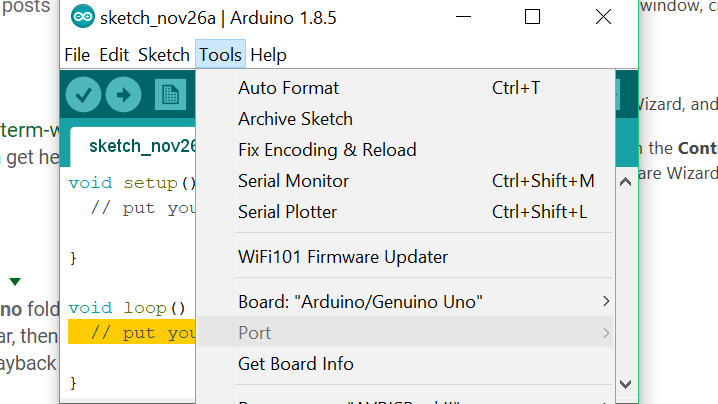
Task: Open the Sketch menu
Action: (x=164, y=55)
